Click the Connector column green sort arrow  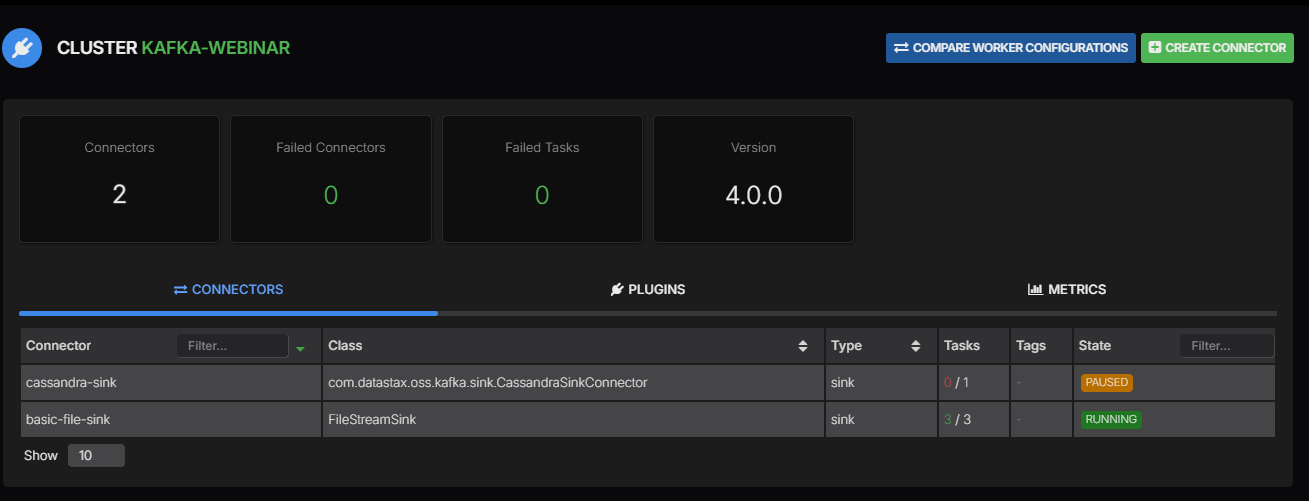[x=300, y=348]
